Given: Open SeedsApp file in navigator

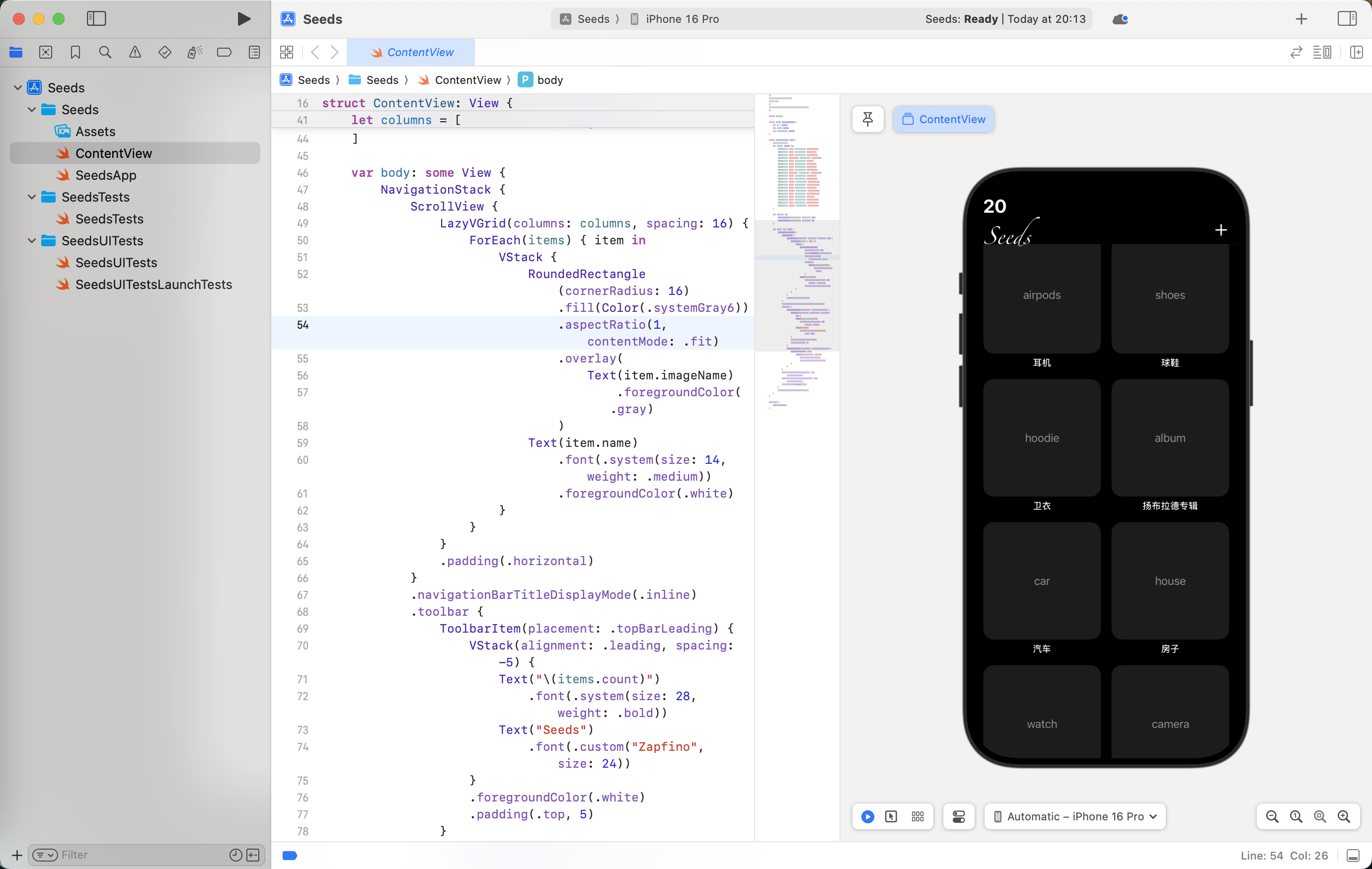Looking at the screenshot, I should click(106, 175).
